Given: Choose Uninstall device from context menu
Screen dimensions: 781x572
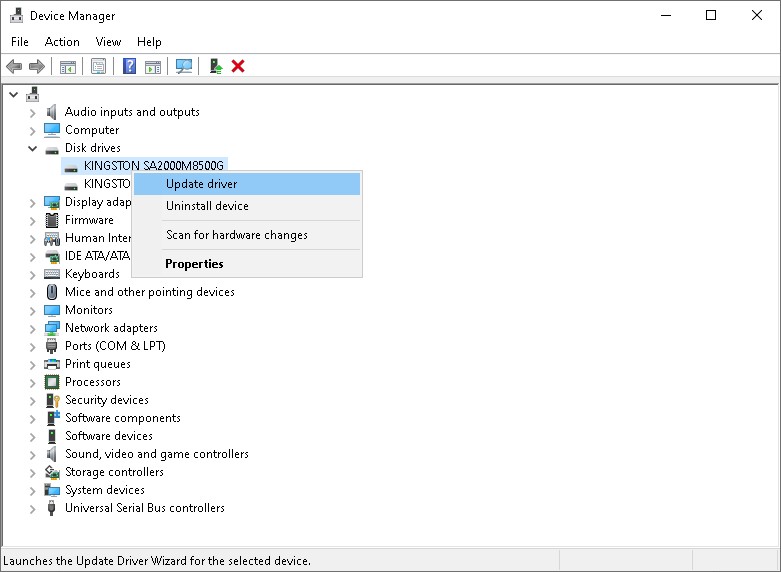Looking at the screenshot, I should point(247,206).
